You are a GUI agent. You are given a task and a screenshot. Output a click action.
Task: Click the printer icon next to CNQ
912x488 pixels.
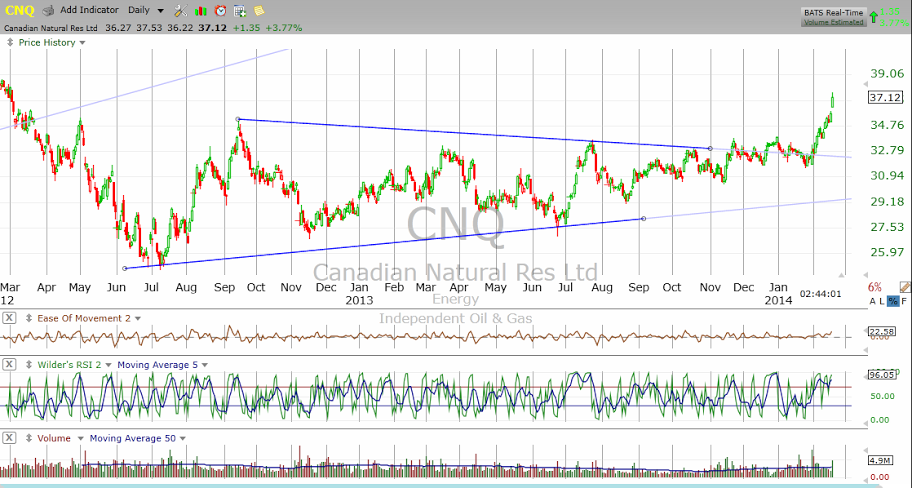49,10
